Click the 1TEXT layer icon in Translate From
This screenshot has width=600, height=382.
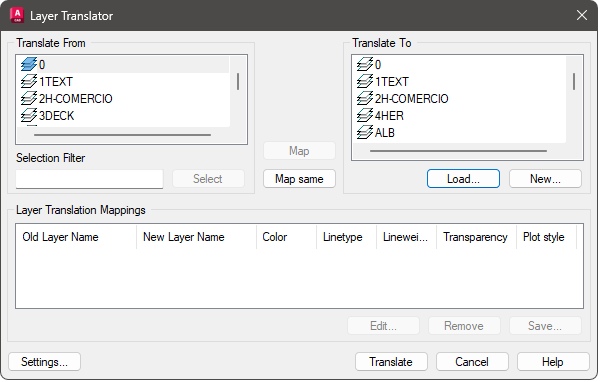[29, 81]
